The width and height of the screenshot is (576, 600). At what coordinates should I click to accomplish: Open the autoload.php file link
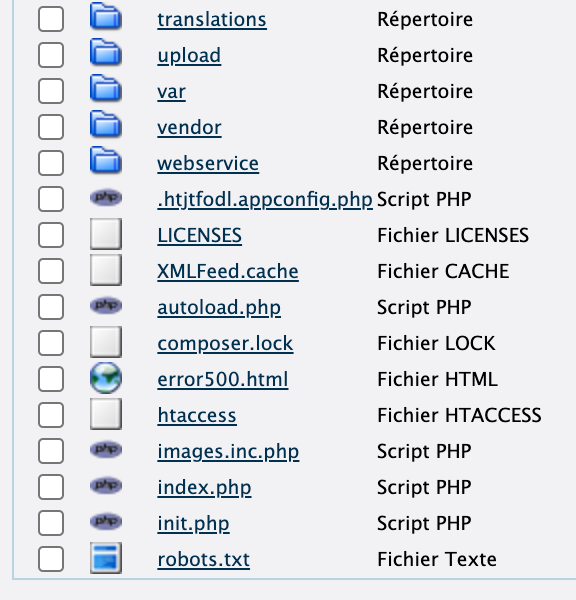point(219,308)
